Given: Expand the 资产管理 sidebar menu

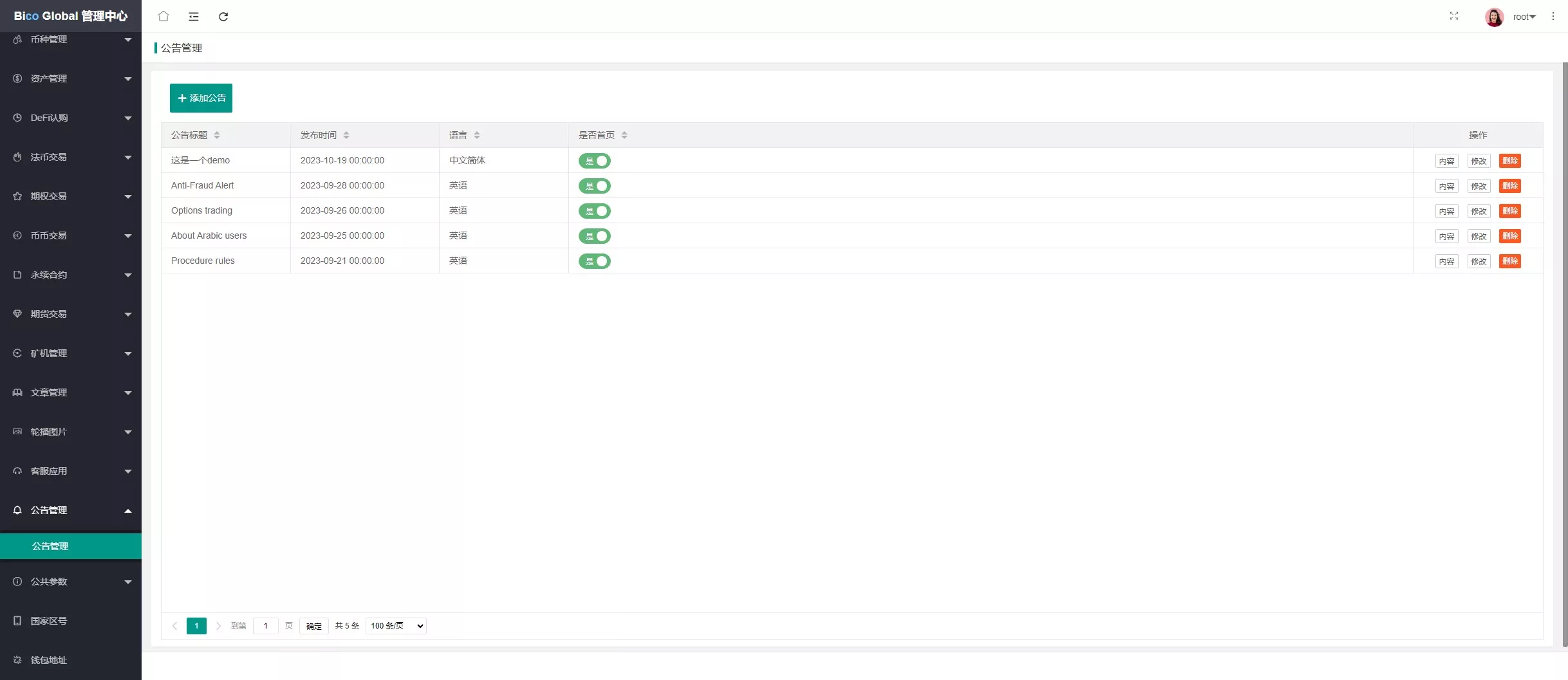Looking at the screenshot, I should click(71, 78).
